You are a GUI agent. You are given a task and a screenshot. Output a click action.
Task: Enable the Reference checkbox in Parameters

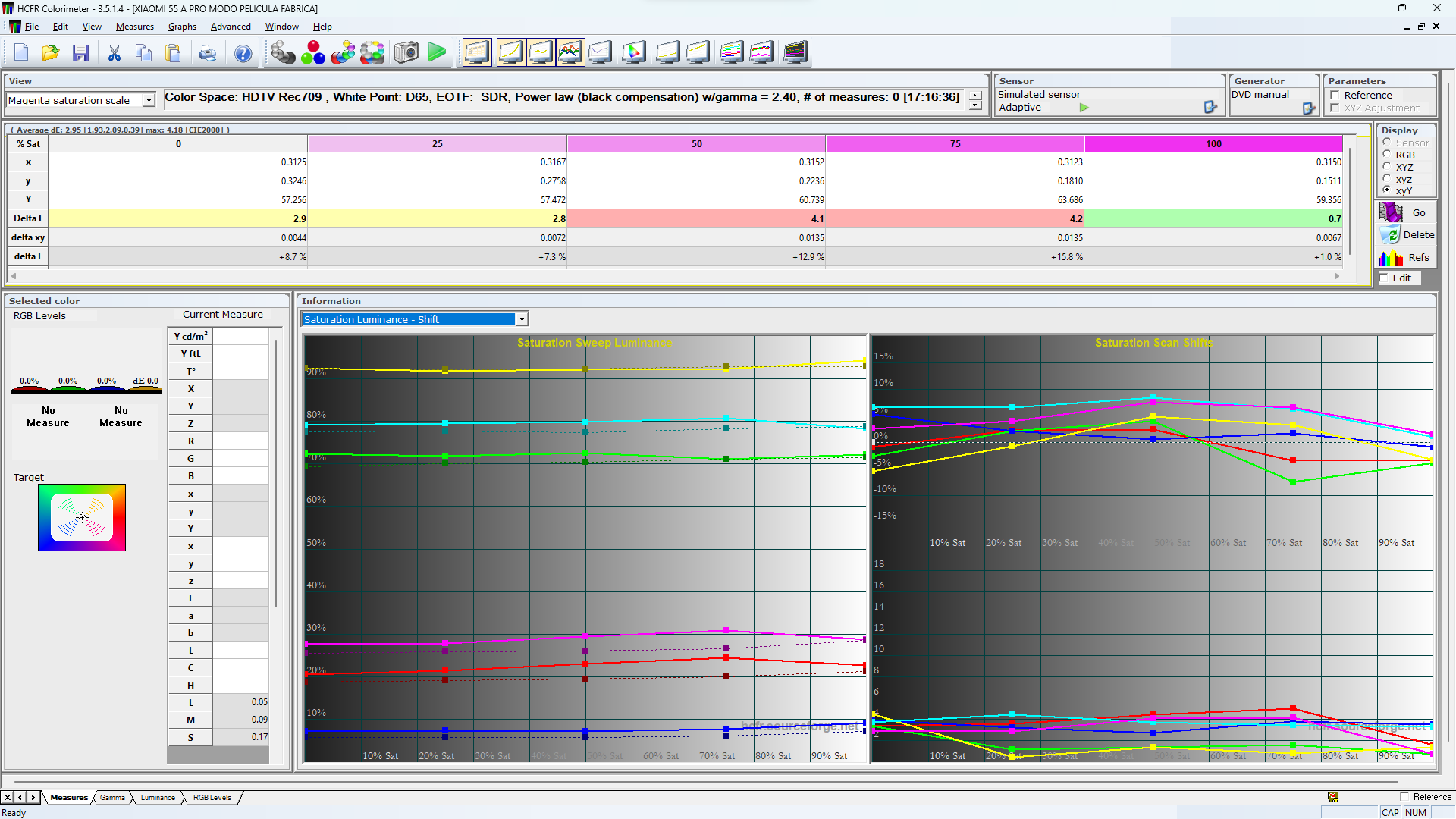click(x=1335, y=96)
